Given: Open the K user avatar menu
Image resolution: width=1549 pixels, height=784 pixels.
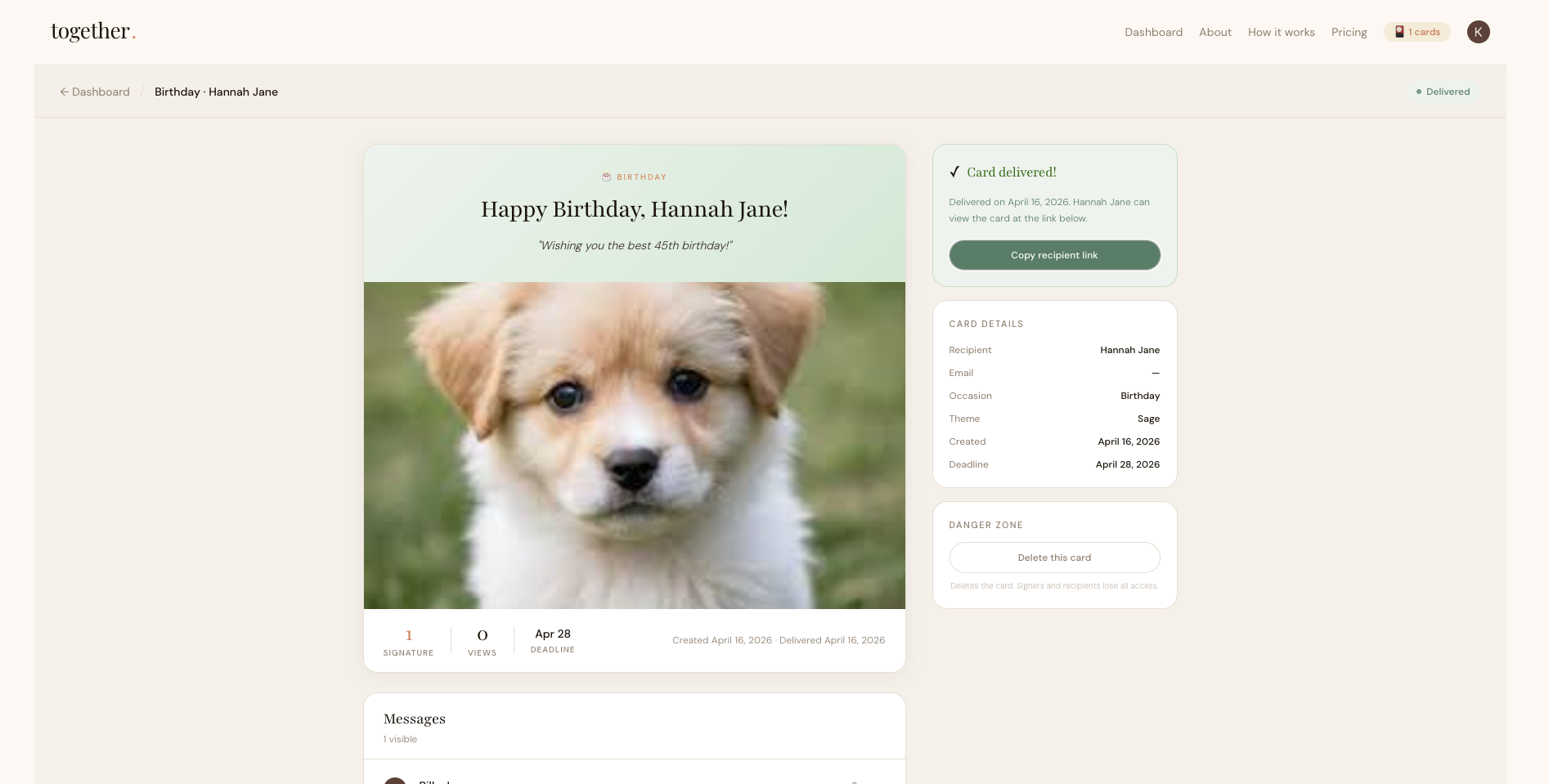Looking at the screenshot, I should [1478, 32].
